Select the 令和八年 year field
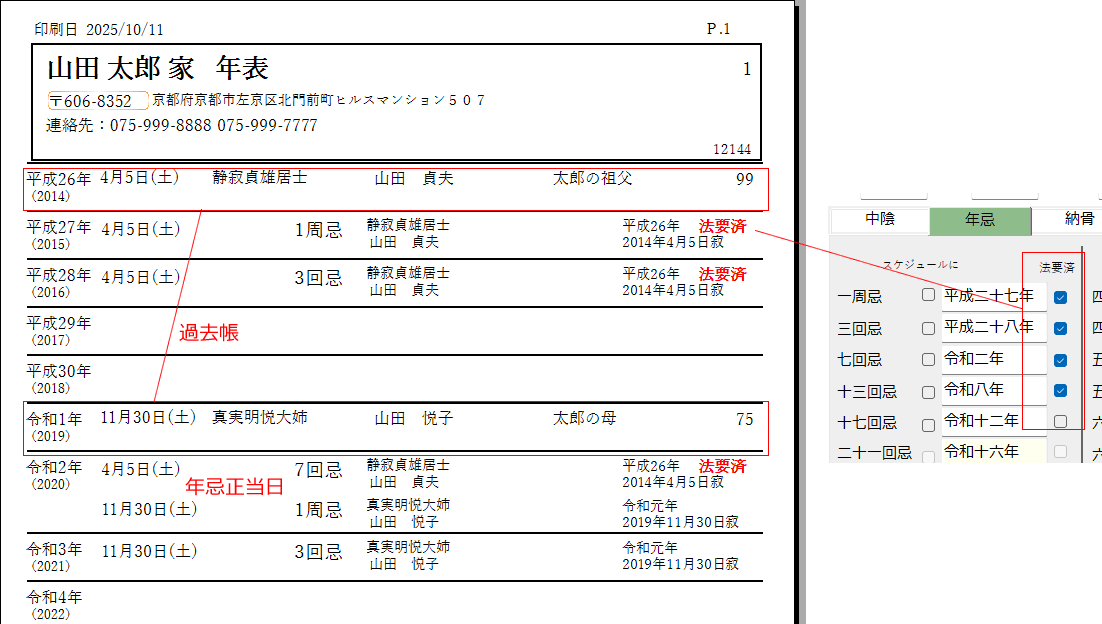The width and height of the screenshot is (1102, 624). pos(993,390)
